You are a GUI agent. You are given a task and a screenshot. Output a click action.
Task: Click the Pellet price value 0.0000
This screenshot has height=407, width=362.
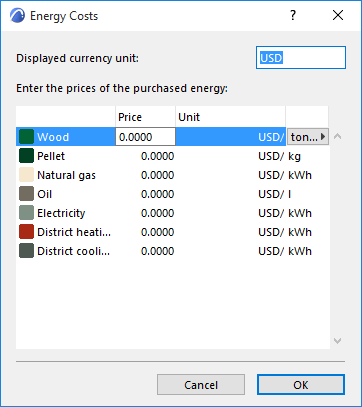point(157,156)
